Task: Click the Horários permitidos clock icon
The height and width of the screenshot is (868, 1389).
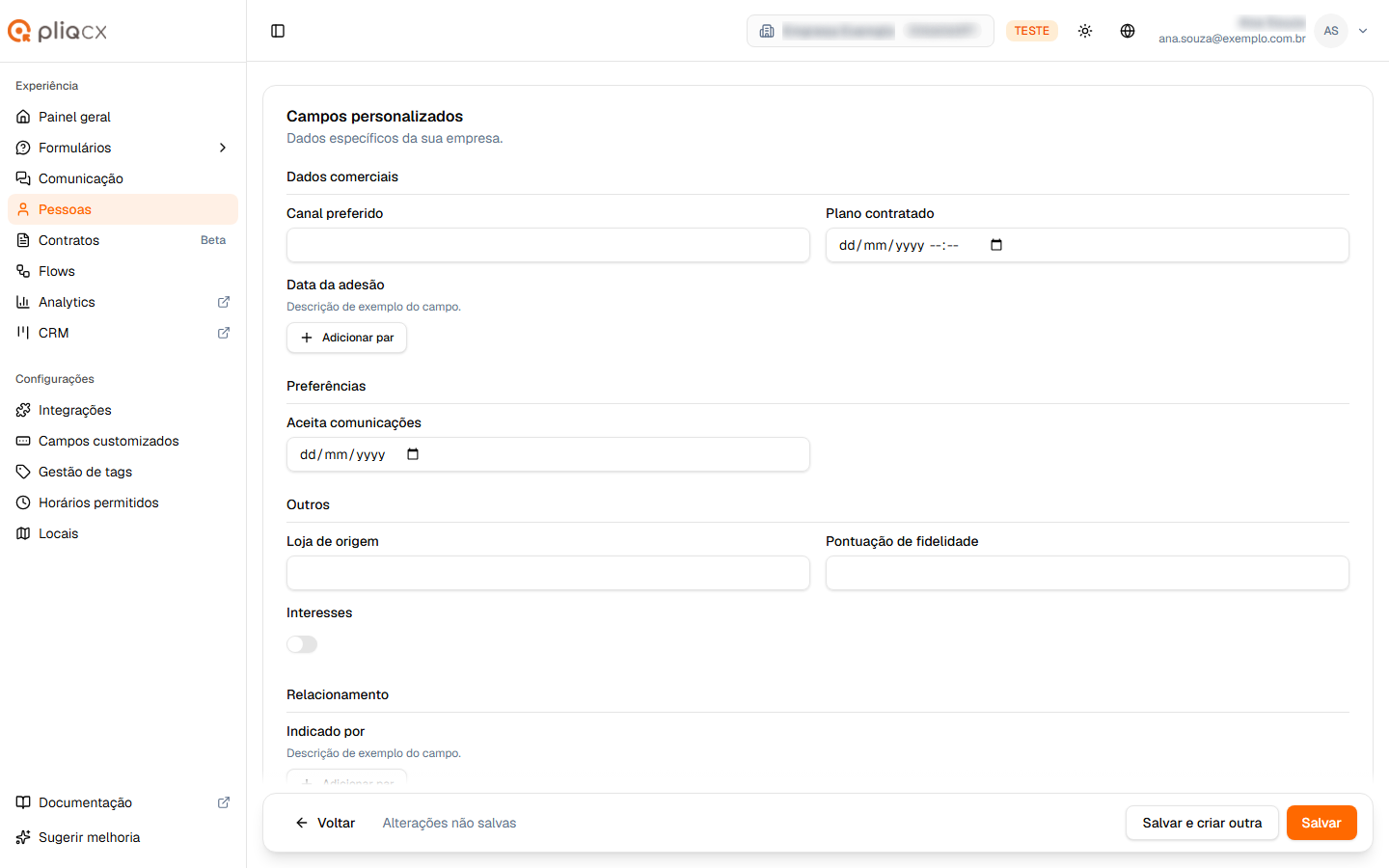Action: pyautogui.click(x=23, y=502)
